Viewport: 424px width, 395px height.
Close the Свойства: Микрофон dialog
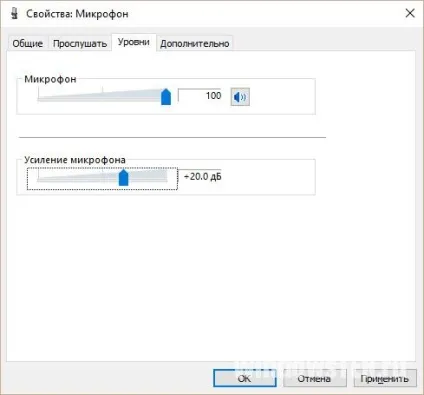(410, 13)
